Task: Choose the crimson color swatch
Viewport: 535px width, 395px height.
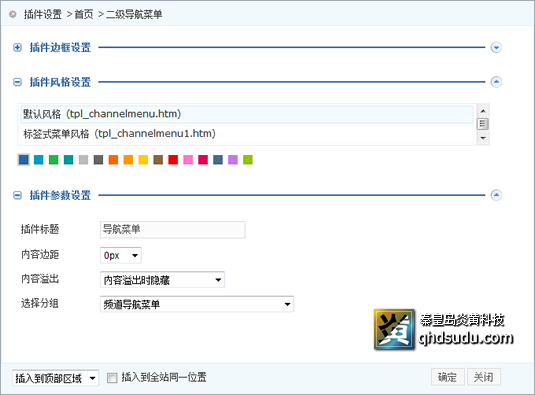Action: 203,160
